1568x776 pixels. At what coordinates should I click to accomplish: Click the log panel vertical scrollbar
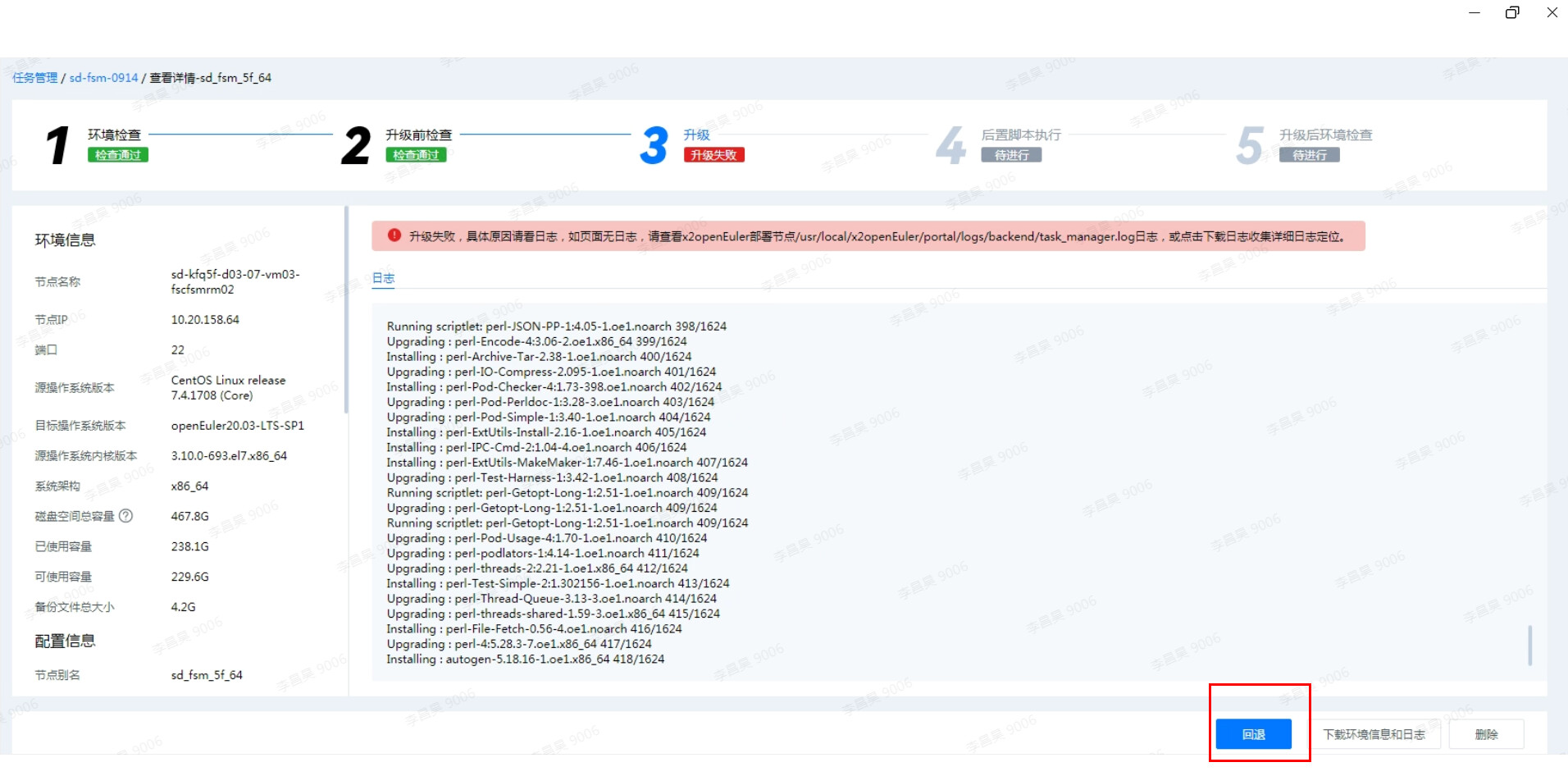pyautogui.click(x=1529, y=646)
